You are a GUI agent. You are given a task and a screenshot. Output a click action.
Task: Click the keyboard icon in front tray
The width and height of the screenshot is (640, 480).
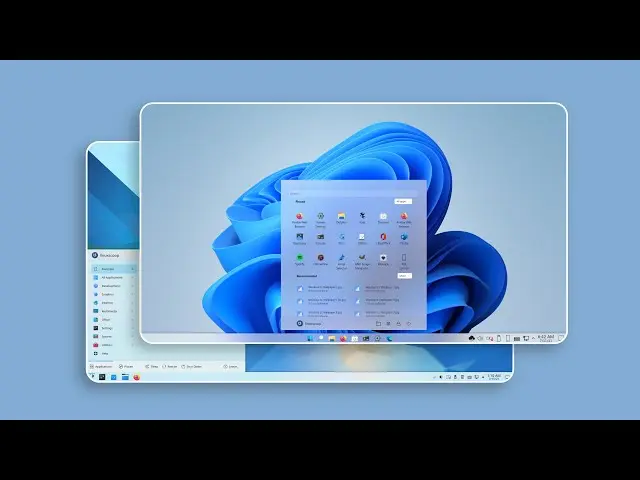coord(517,339)
